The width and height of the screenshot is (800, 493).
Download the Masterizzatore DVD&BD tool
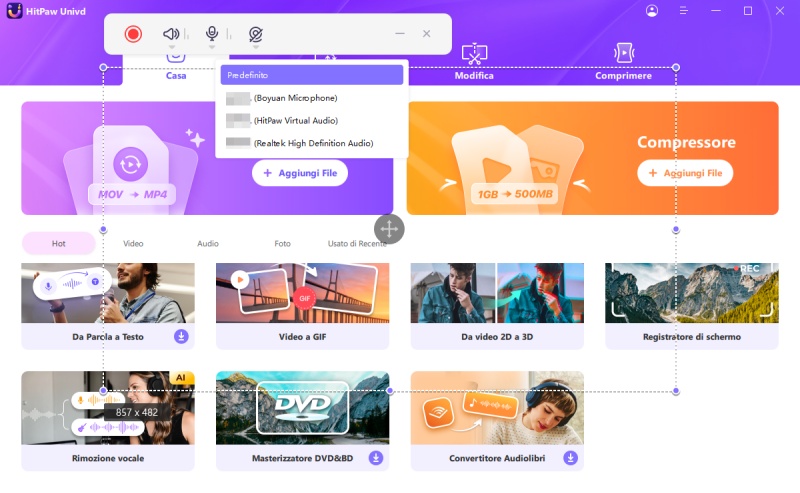[x=376, y=458]
